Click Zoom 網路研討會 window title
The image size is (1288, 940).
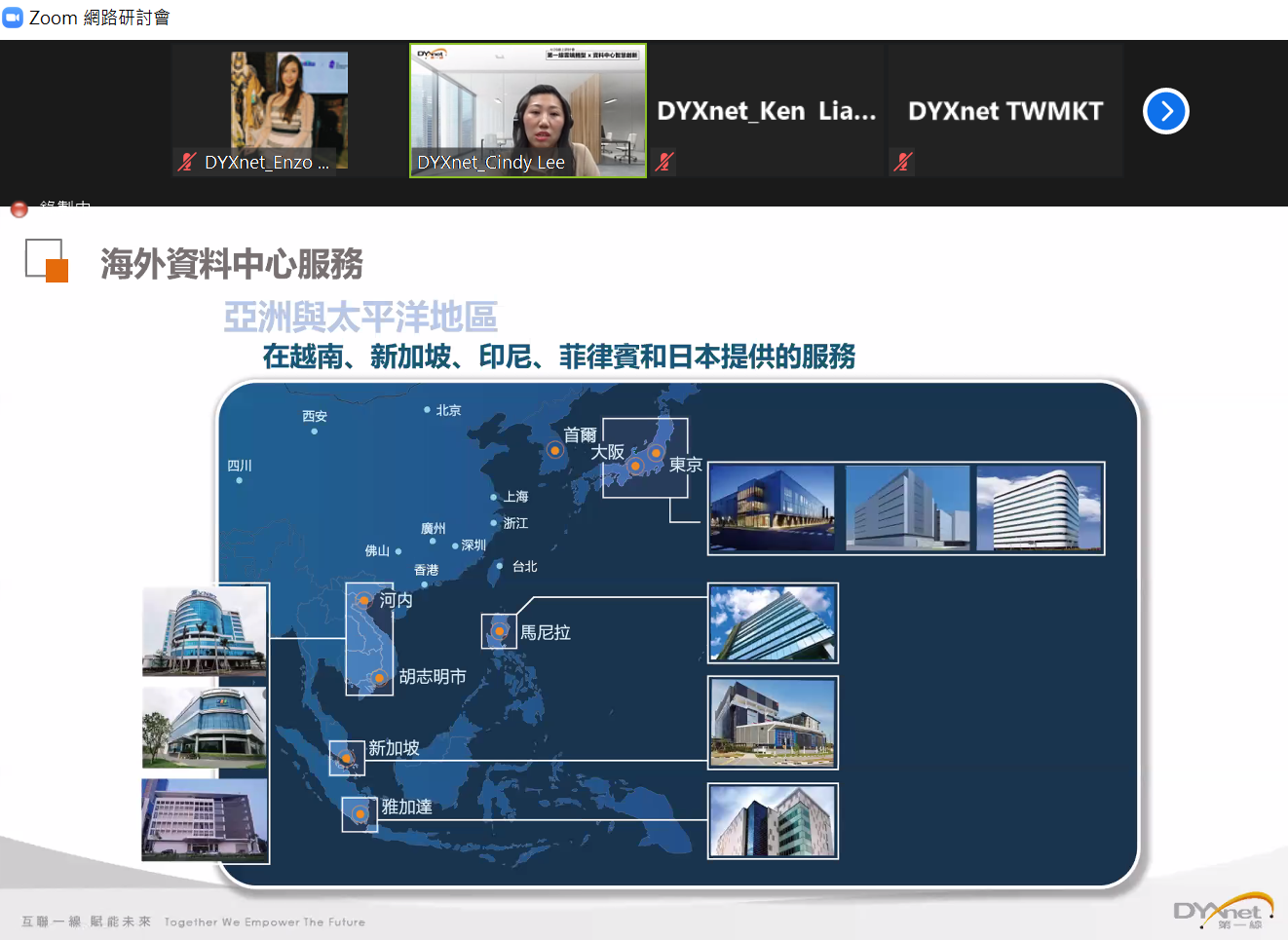click(99, 18)
